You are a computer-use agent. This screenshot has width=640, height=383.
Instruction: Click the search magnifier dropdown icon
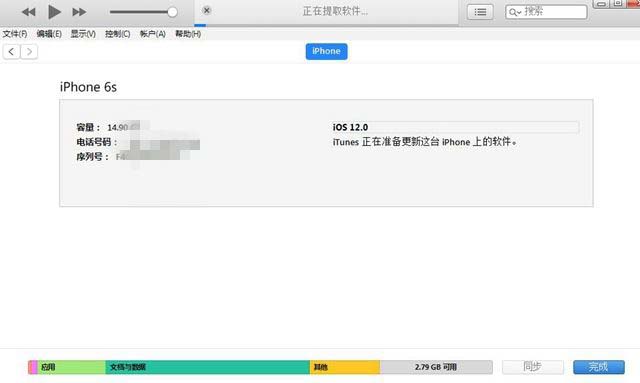(x=515, y=12)
